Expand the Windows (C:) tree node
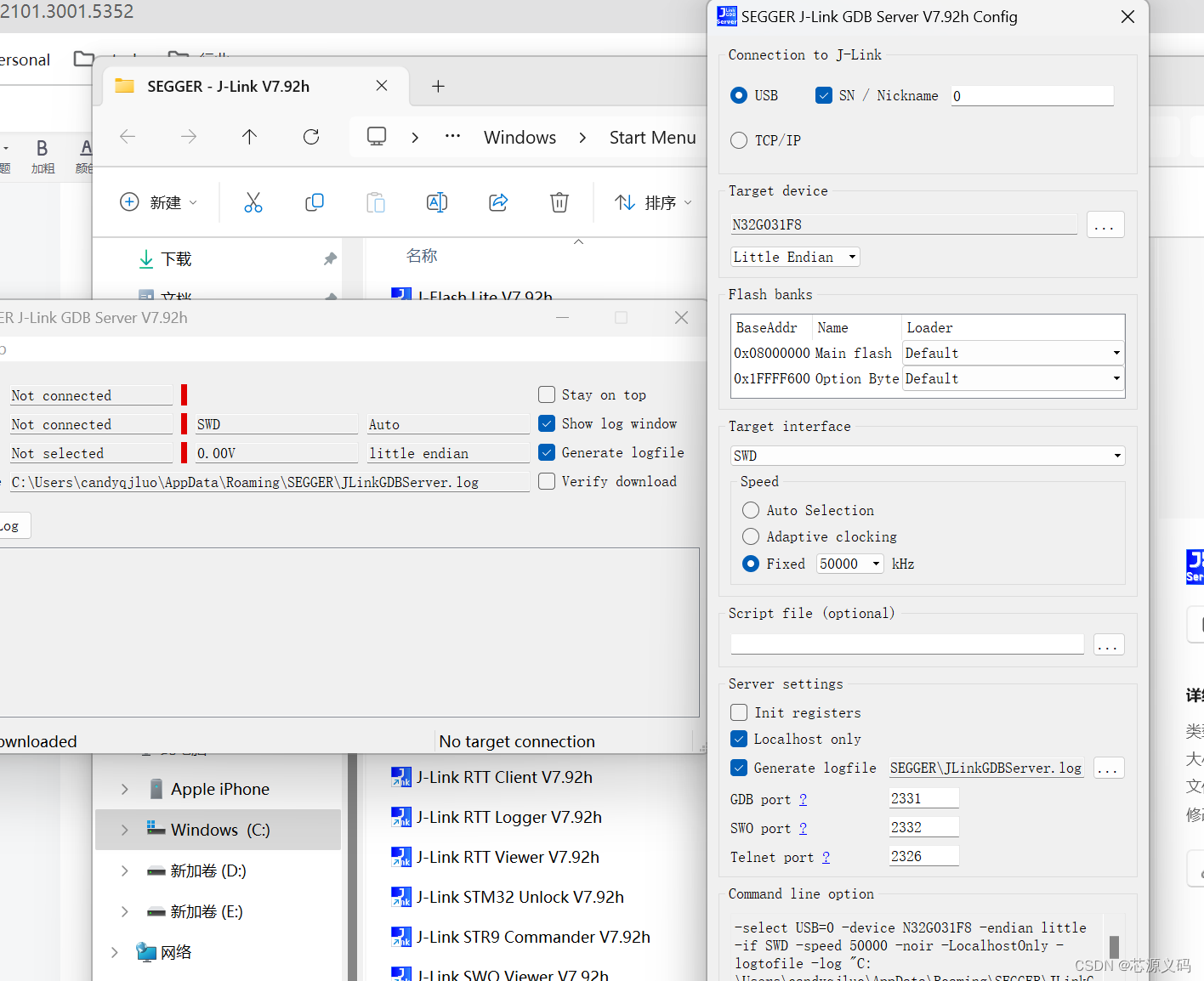Image resolution: width=1204 pixels, height=981 pixels. coord(125,830)
